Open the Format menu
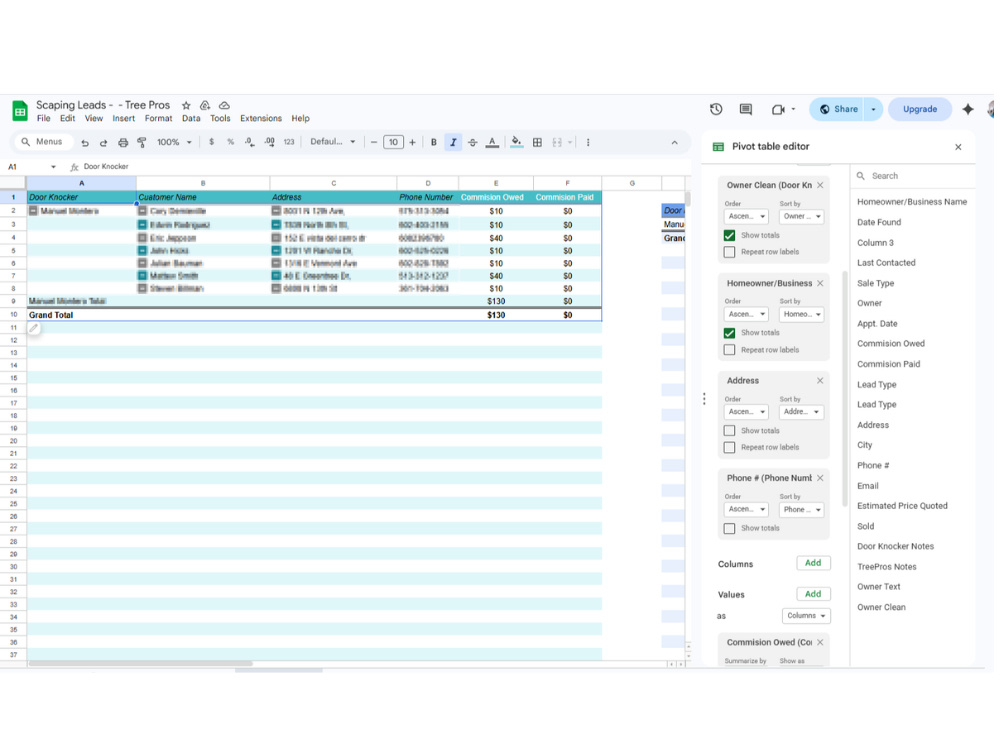 tap(159, 119)
